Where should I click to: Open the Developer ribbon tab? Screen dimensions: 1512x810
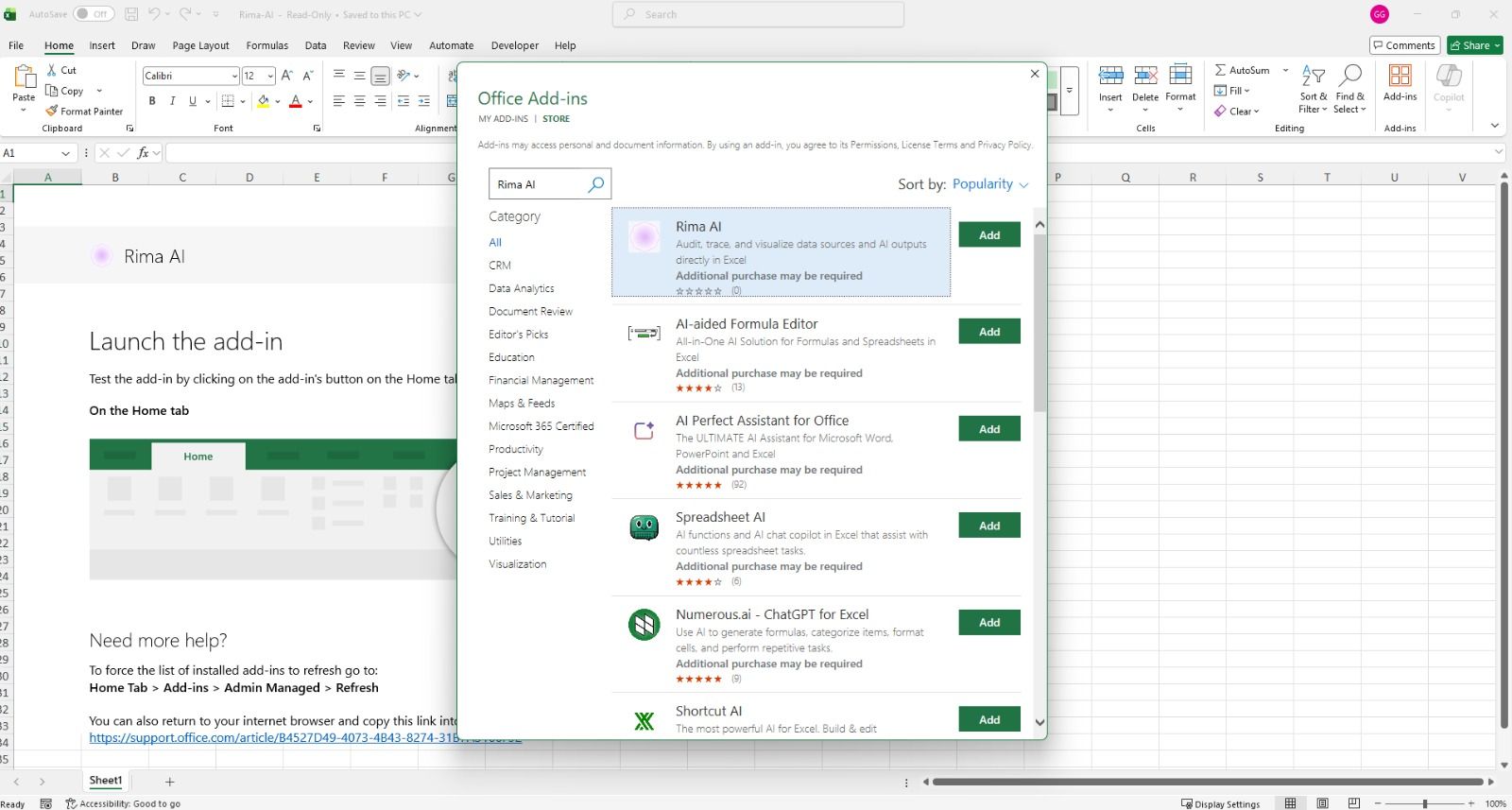(x=515, y=45)
